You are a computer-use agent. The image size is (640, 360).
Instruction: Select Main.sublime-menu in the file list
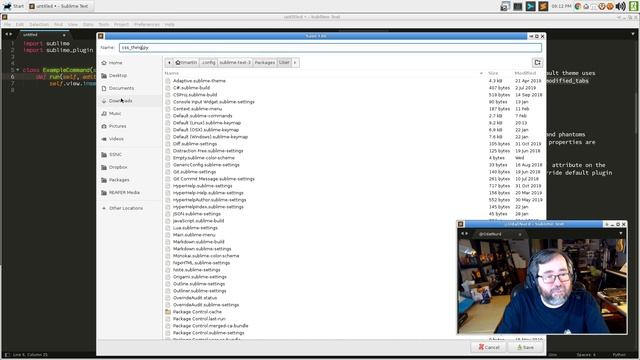tap(194, 235)
